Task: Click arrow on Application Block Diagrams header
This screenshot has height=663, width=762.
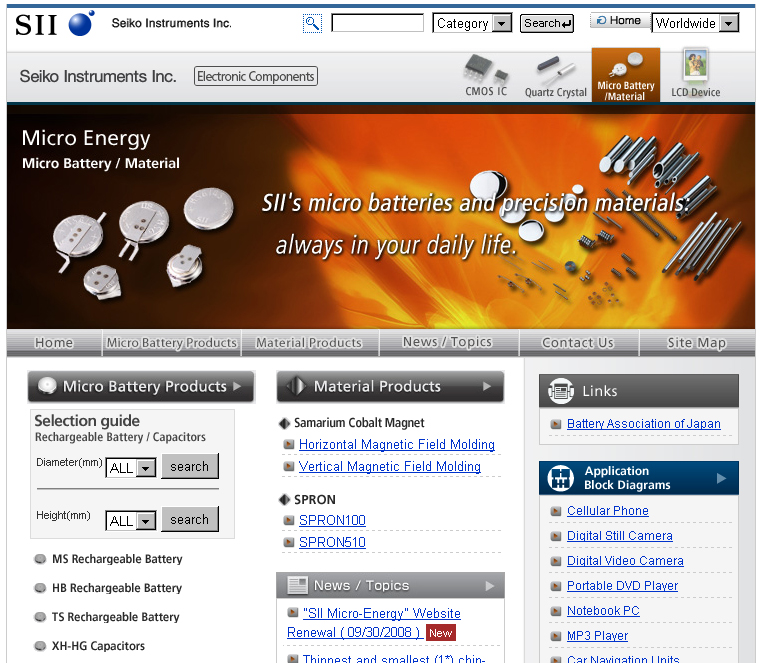Action: click(x=722, y=478)
